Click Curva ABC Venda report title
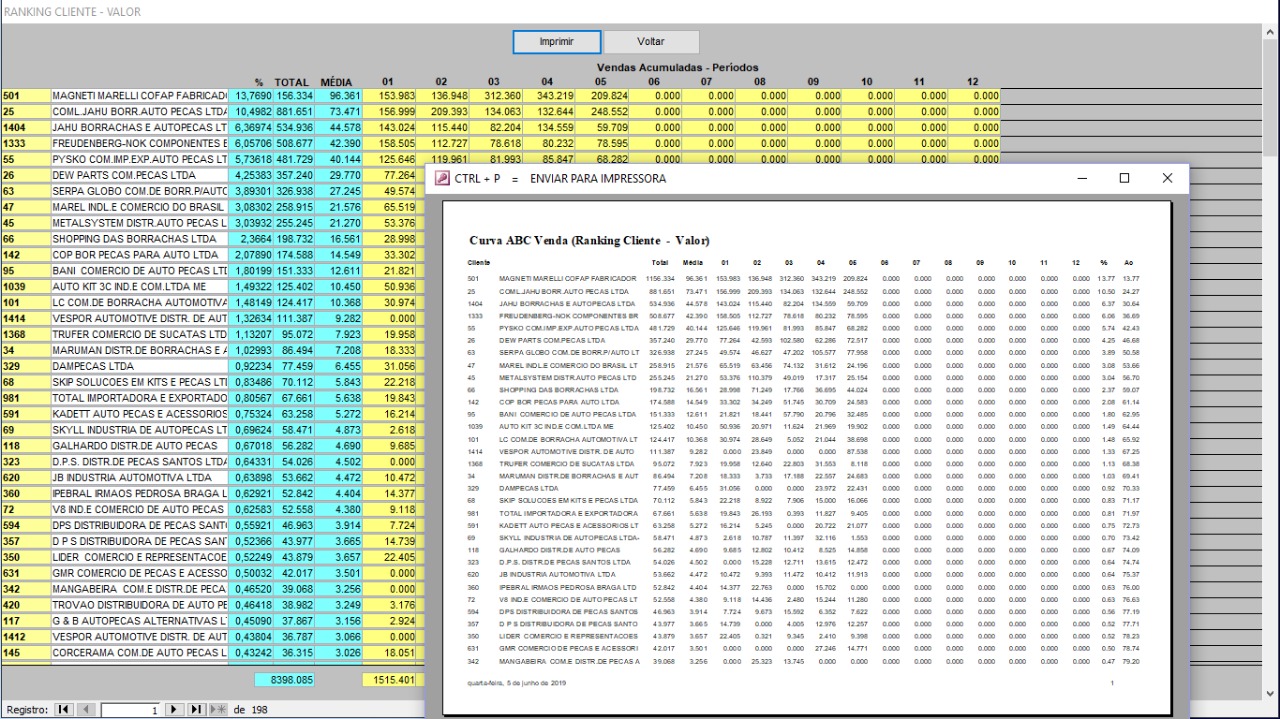Viewport: 1280px width, 719px height. coord(588,241)
